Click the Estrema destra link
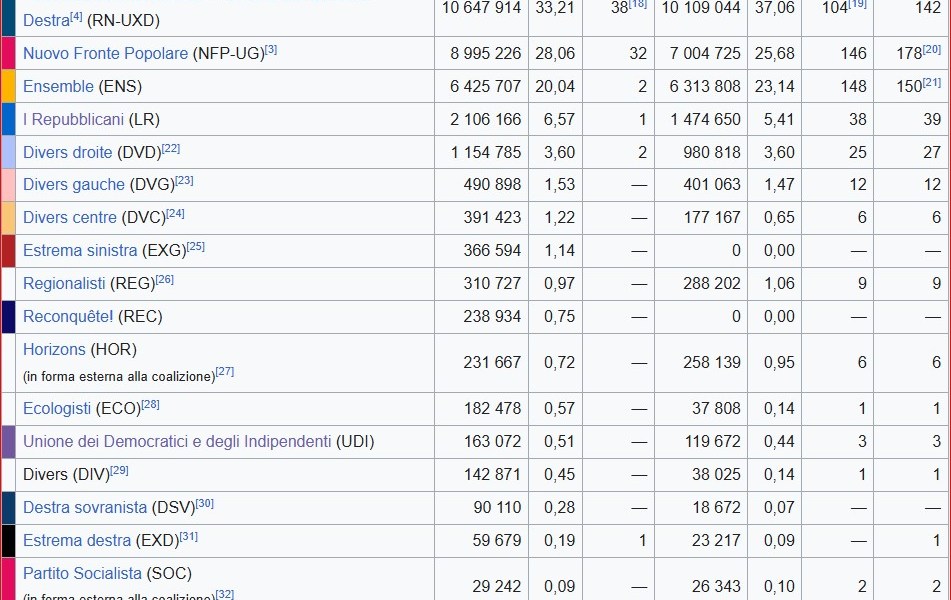Viewport: 951px width, 600px height. (76, 541)
